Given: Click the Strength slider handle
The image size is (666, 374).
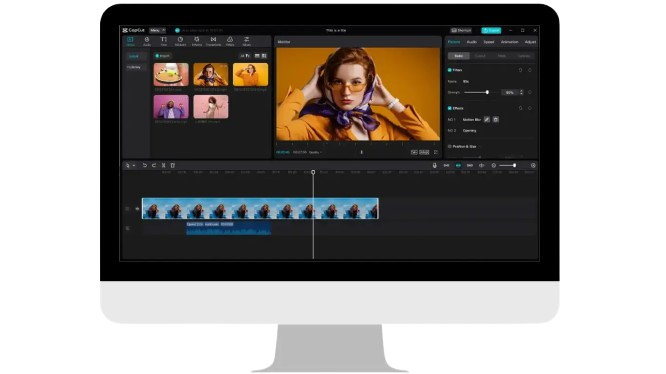Looking at the screenshot, I should 487,92.
